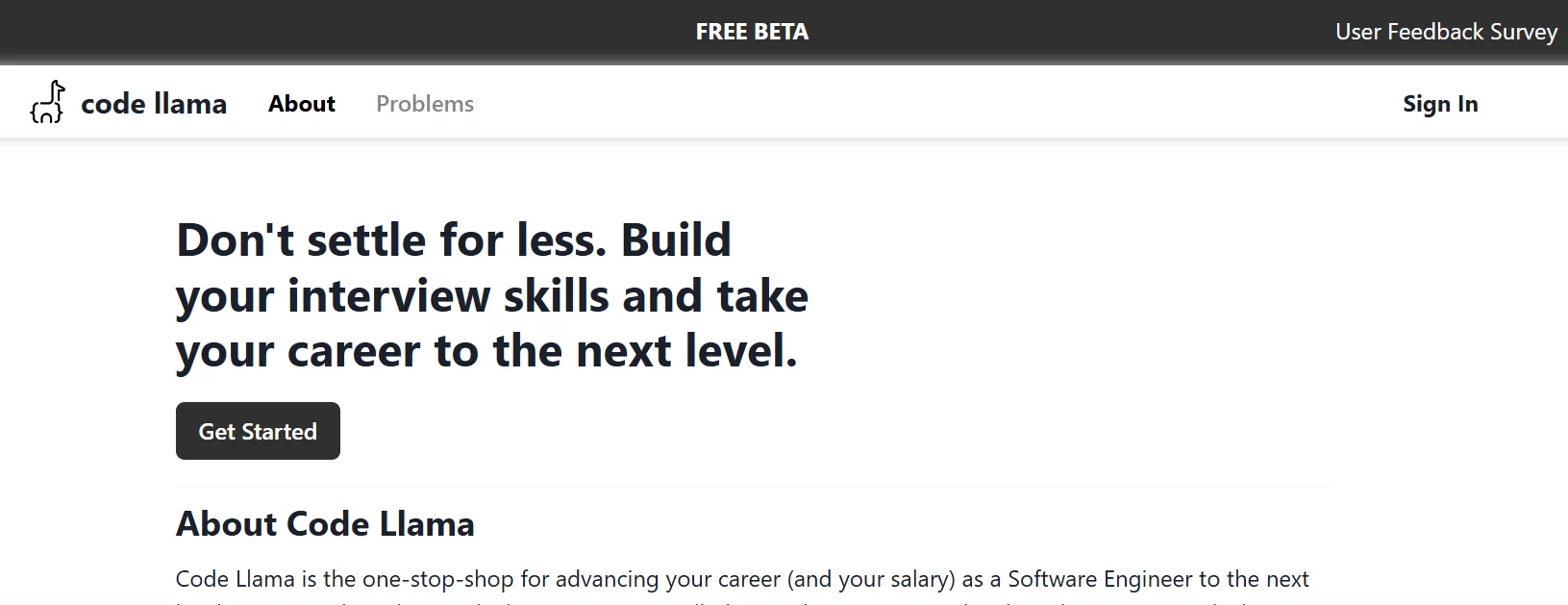Go to the Problems nav item
The image size is (1568, 605).
pos(425,104)
